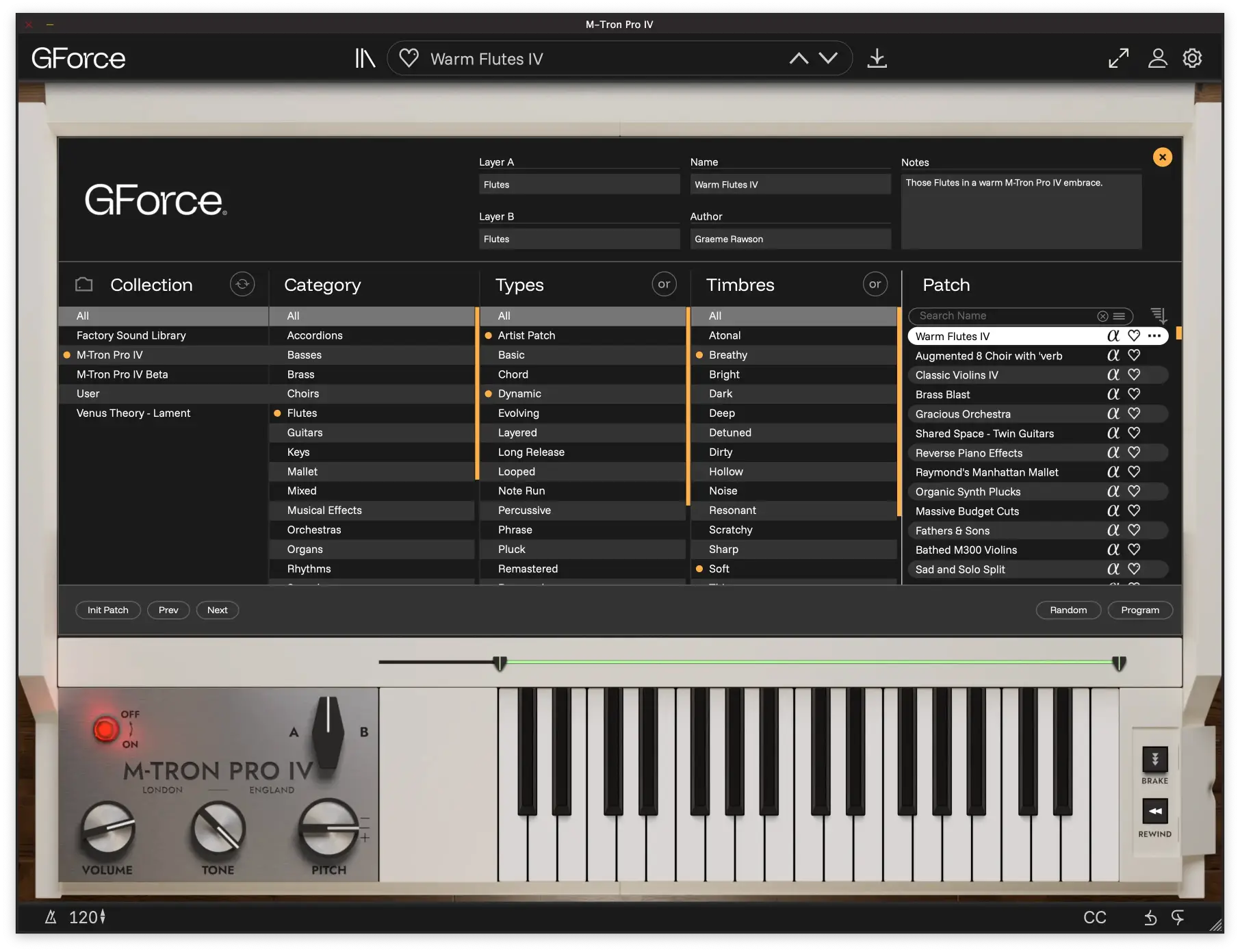Favorite the Classic Violins IV patch heart
This screenshot has width=1240, height=952.
point(1134,374)
